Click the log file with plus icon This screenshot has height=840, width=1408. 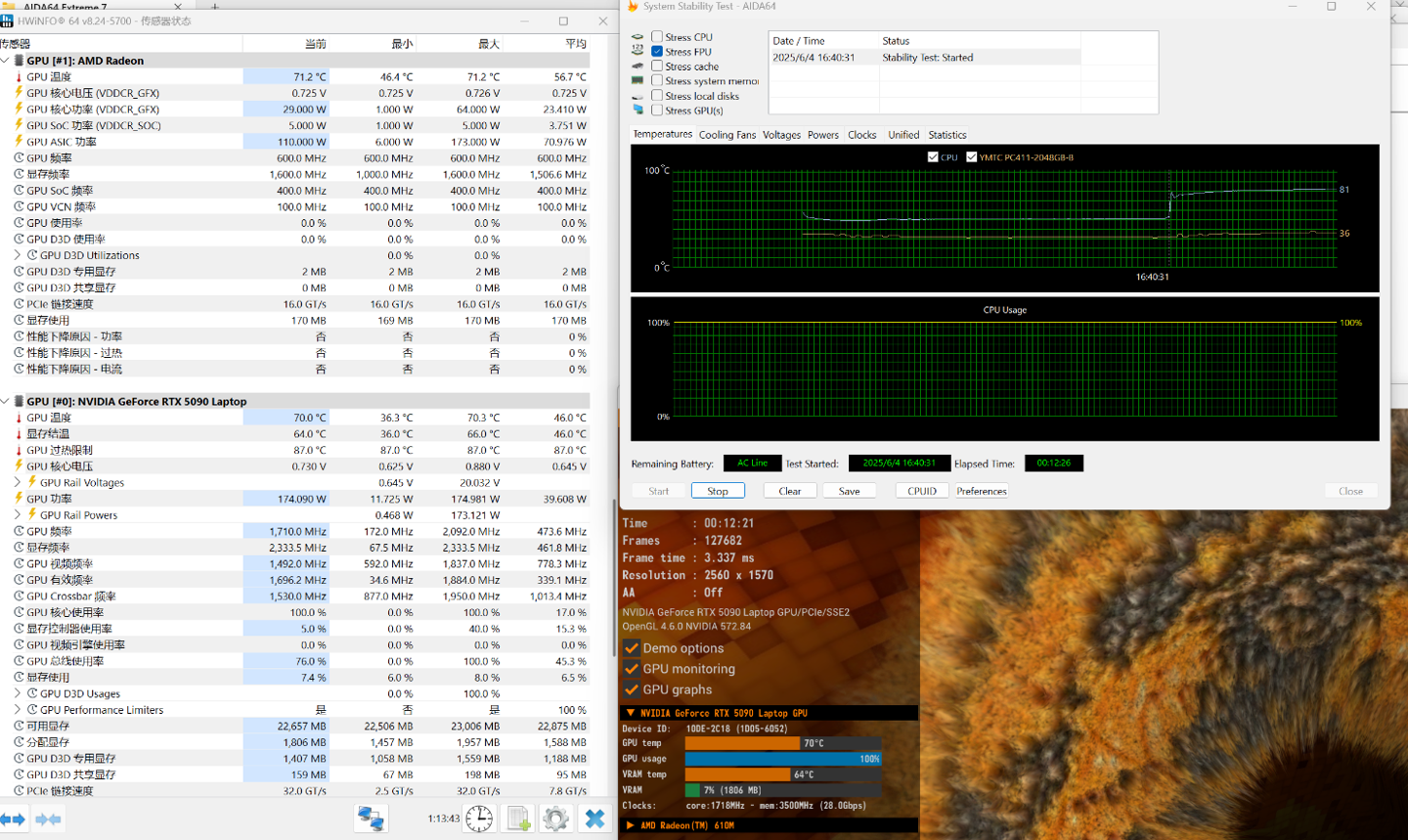click(518, 818)
